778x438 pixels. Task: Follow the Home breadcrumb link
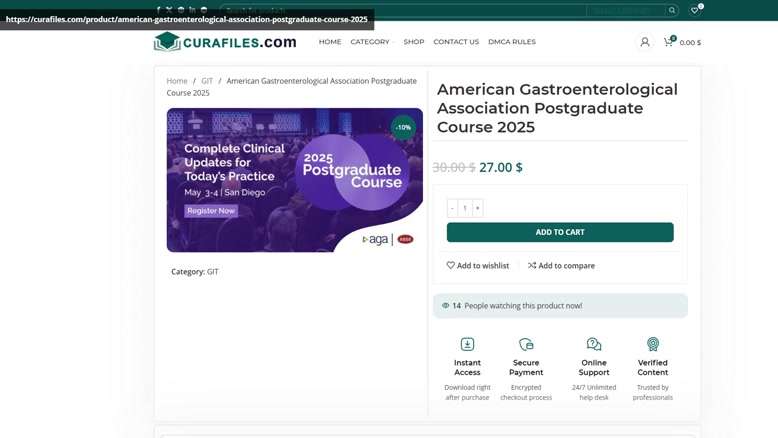(x=177, y=81)
